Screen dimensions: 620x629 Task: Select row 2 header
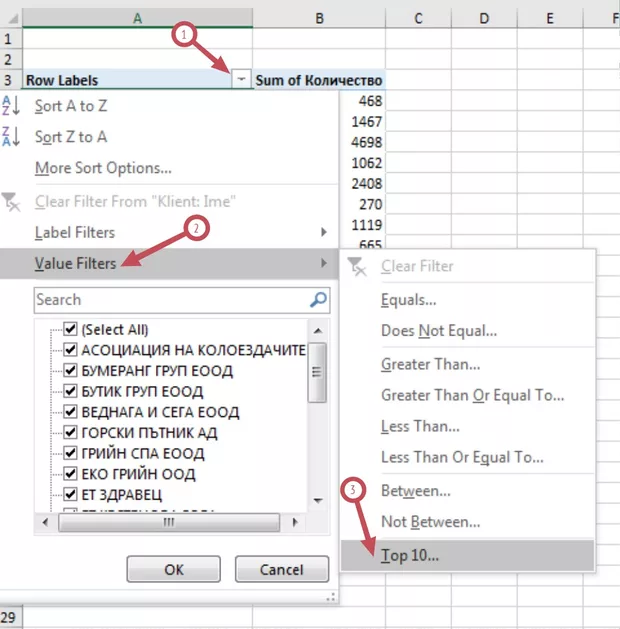pyautogui.click(x=11, y=59)
